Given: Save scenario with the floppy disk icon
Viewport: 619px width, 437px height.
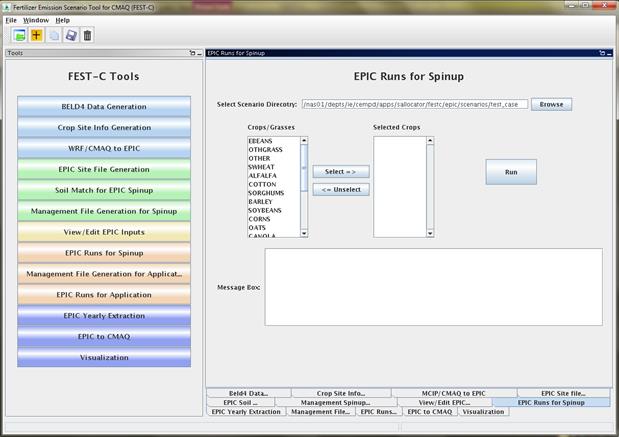Looking at the screenshot, I should [x=71, y=35].
